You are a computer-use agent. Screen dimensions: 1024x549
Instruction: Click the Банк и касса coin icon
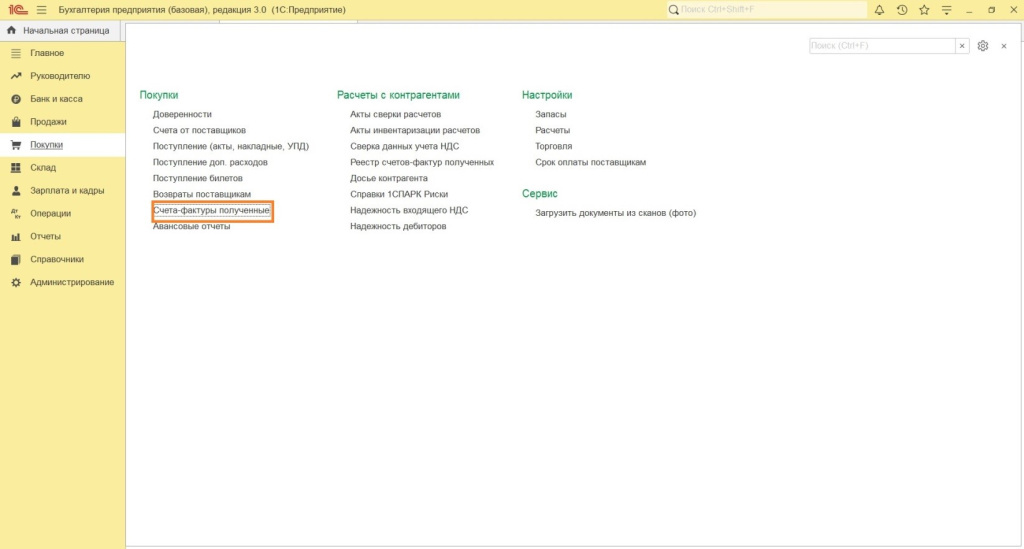pos(16,99)
